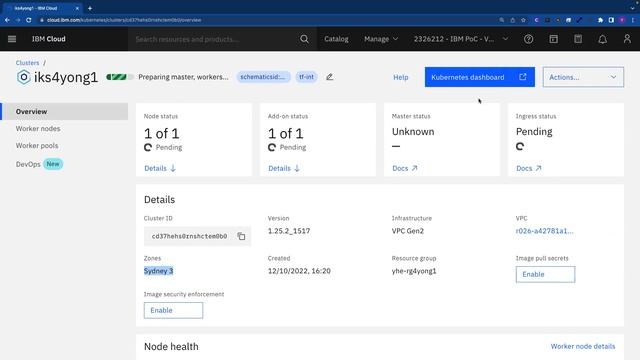The height and width of the screenshot is (360, 640).
Task: Open the account switcher 2326212 - IBM PoC
Action: click(x=461, y=39)
